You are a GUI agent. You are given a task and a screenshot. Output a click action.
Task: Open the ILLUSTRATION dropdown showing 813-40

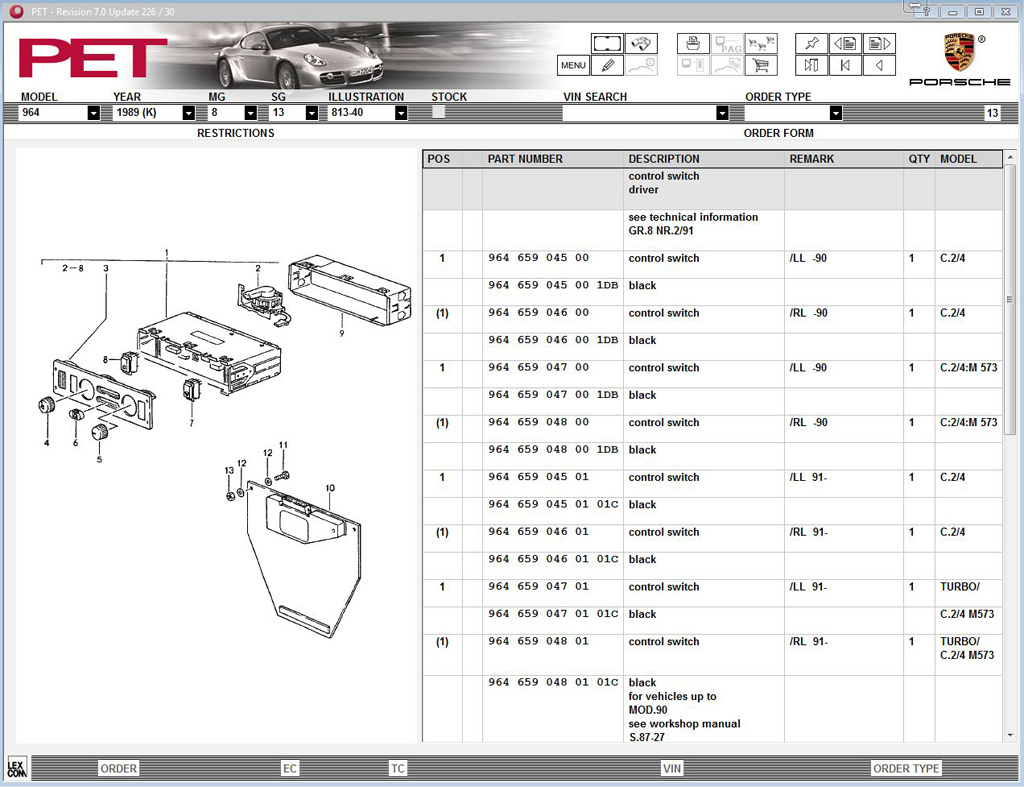tap(401, 113)
